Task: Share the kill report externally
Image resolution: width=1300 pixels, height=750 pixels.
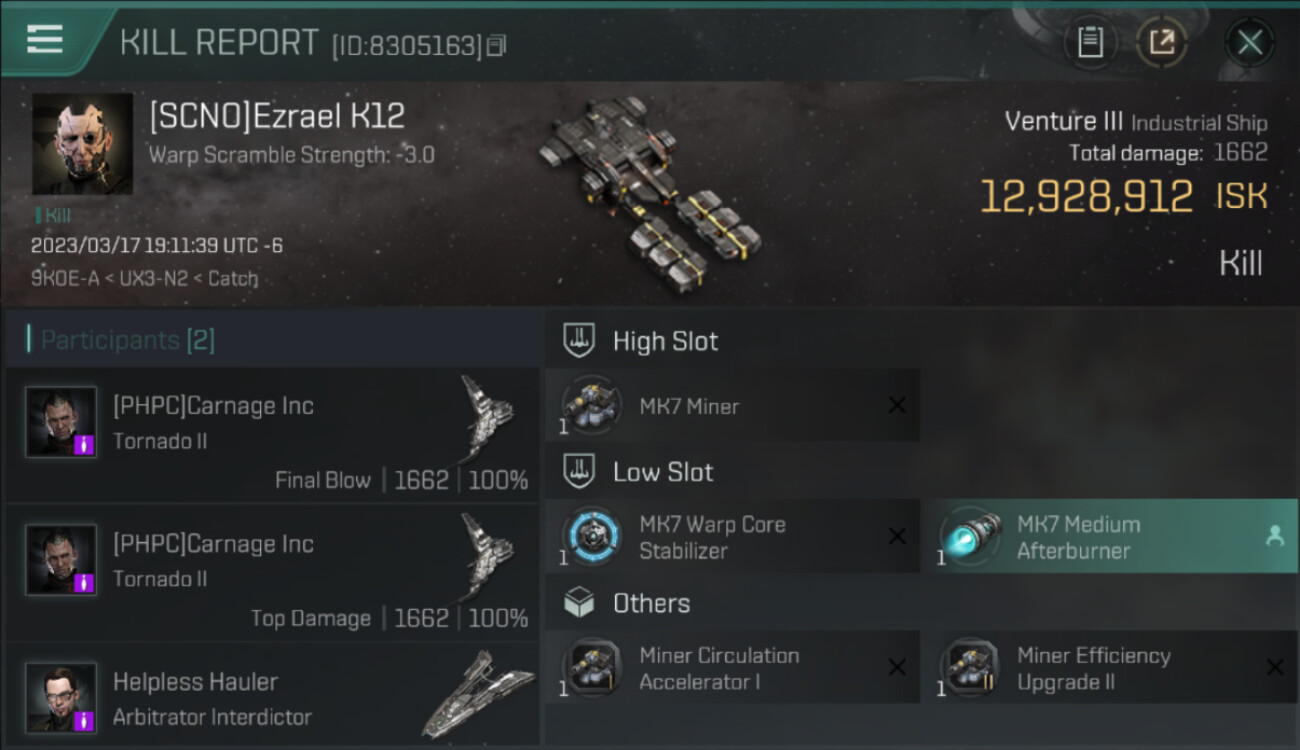Action: (x=1162, y=42)
